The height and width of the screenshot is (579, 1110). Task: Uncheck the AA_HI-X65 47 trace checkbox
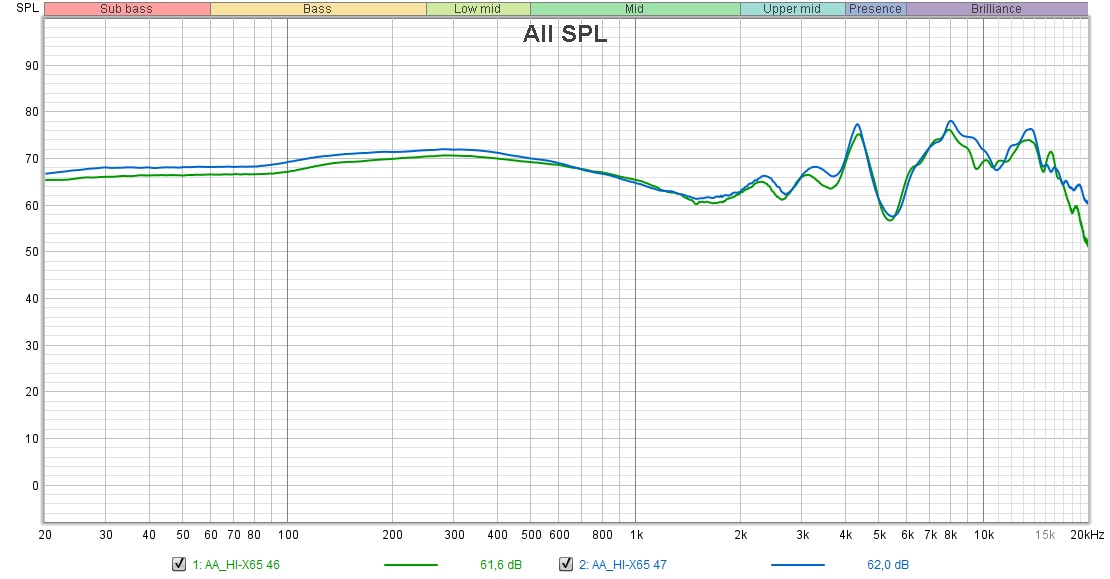point(566,564)
